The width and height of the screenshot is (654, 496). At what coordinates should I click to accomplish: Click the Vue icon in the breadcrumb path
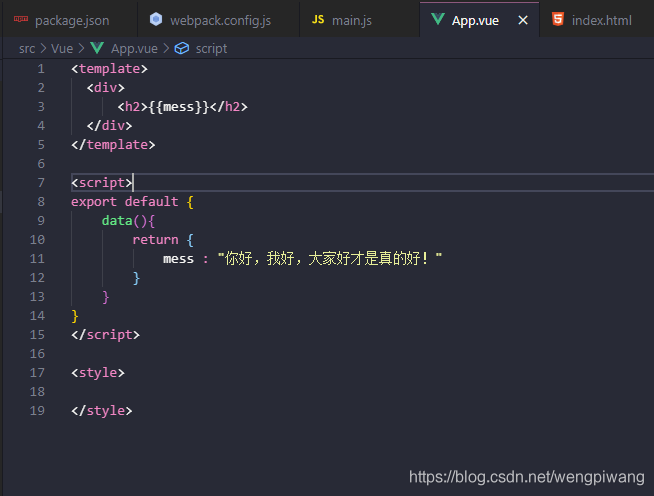[97, 48]
